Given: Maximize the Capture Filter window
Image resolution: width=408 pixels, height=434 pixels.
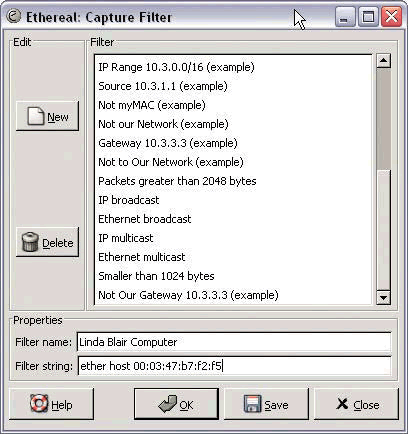Looking at the screenshot, I should click(368, 17).
